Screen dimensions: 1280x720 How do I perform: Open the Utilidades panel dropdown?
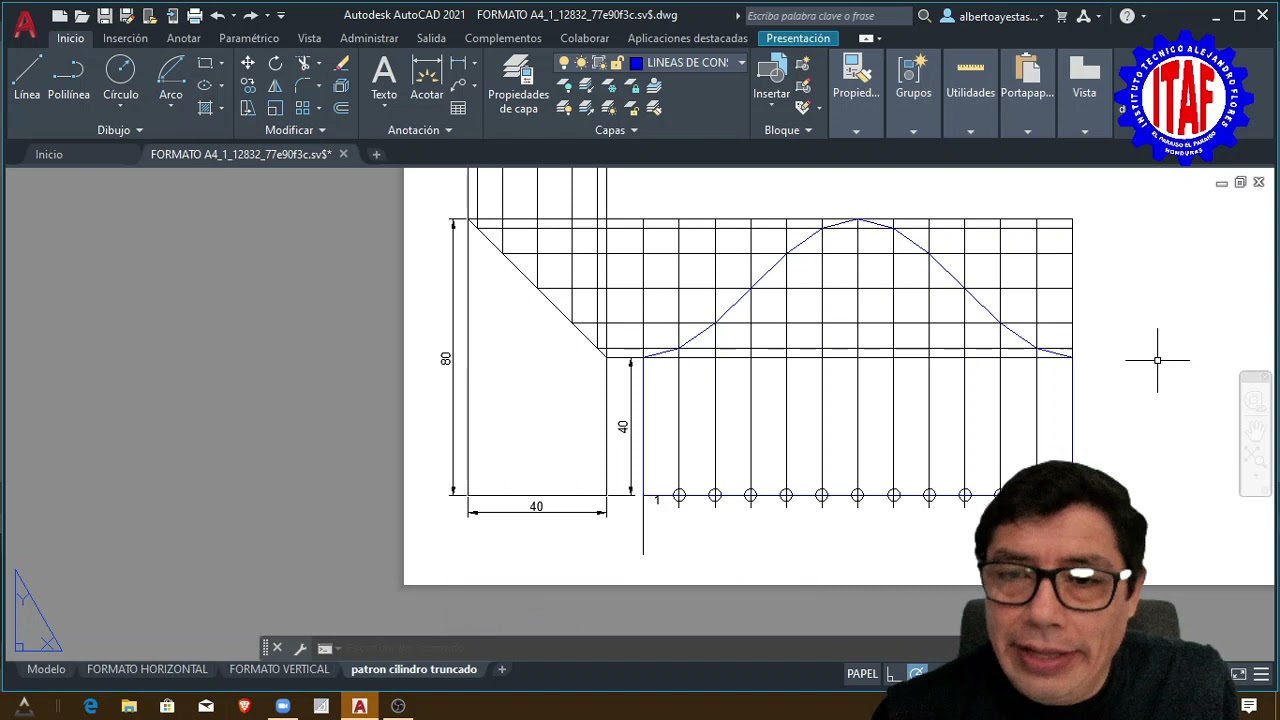[970, 131]
